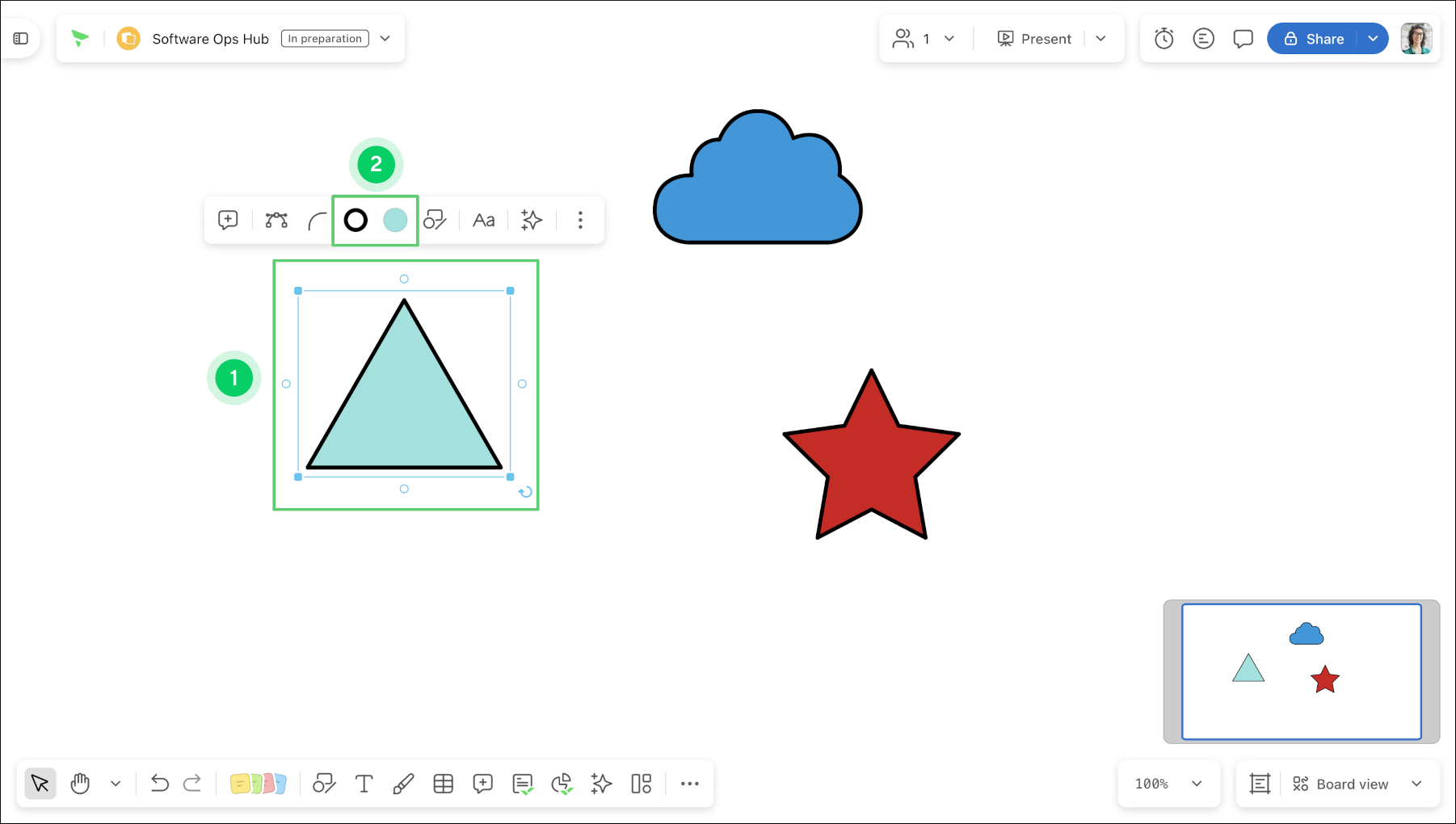
Task: Expand the cursor tool mode chevron
Action: click(116, 784)
